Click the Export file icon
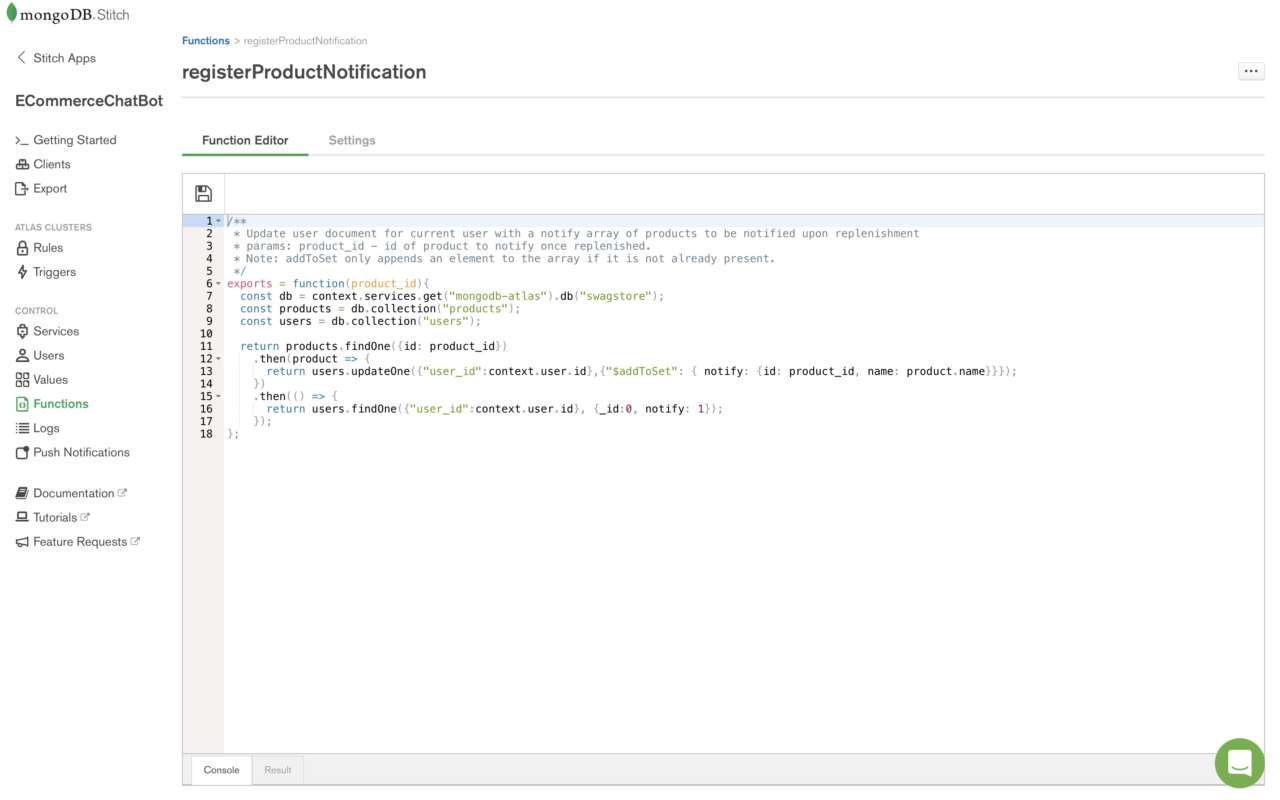 pyautogui.click(x=22, y=189)
